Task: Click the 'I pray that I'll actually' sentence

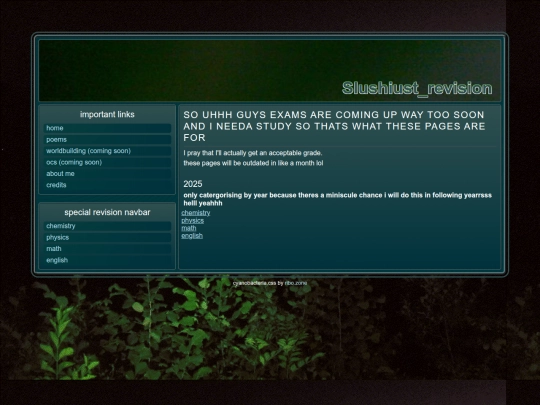Action: [x=253, y=153]
